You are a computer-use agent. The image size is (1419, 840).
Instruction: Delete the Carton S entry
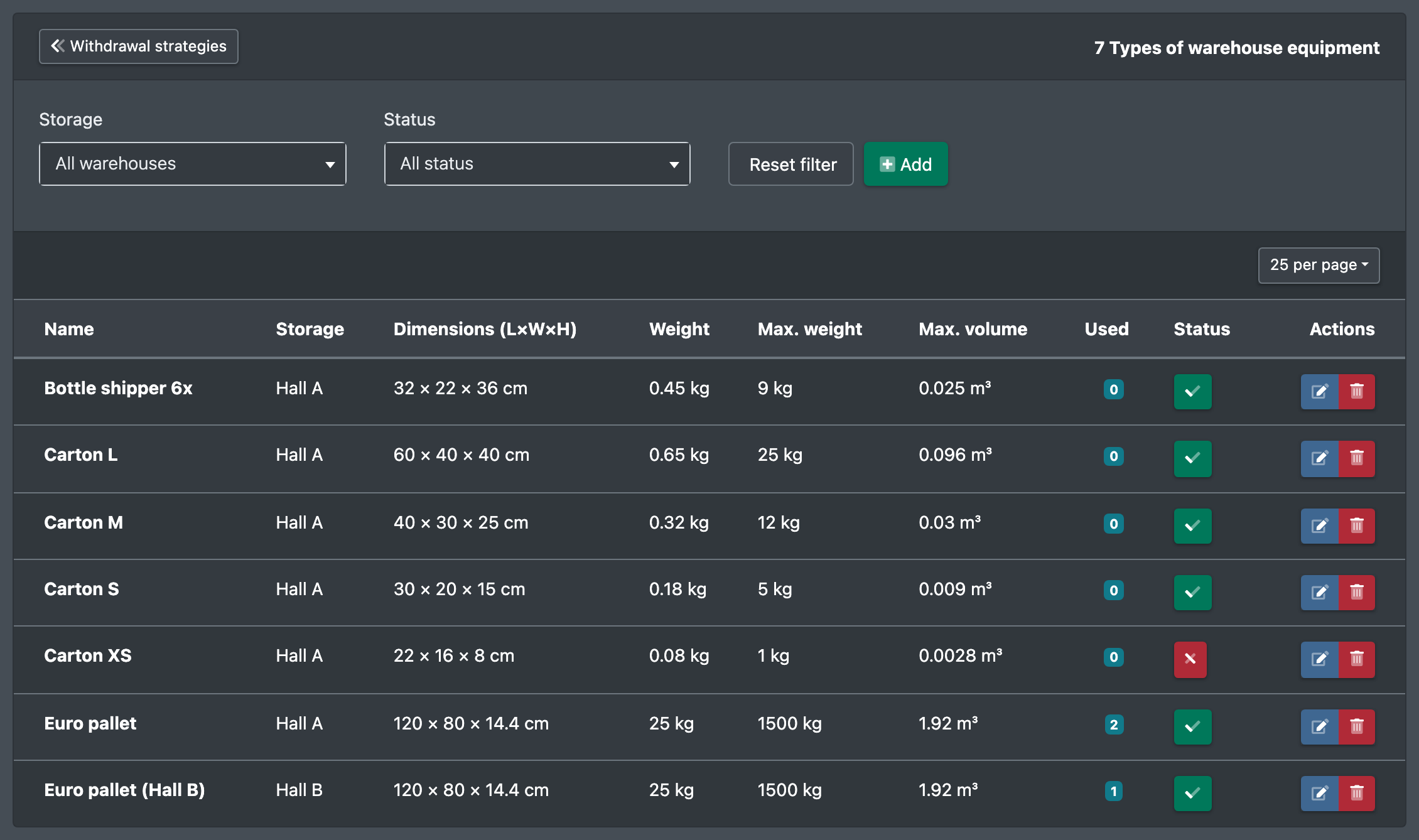pyautogui.click(x=1357, y=593)
